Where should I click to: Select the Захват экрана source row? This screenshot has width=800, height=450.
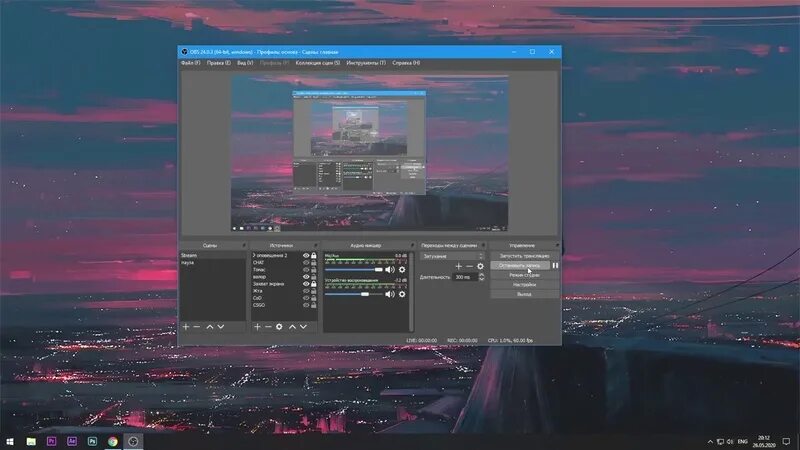pos(284,284)
